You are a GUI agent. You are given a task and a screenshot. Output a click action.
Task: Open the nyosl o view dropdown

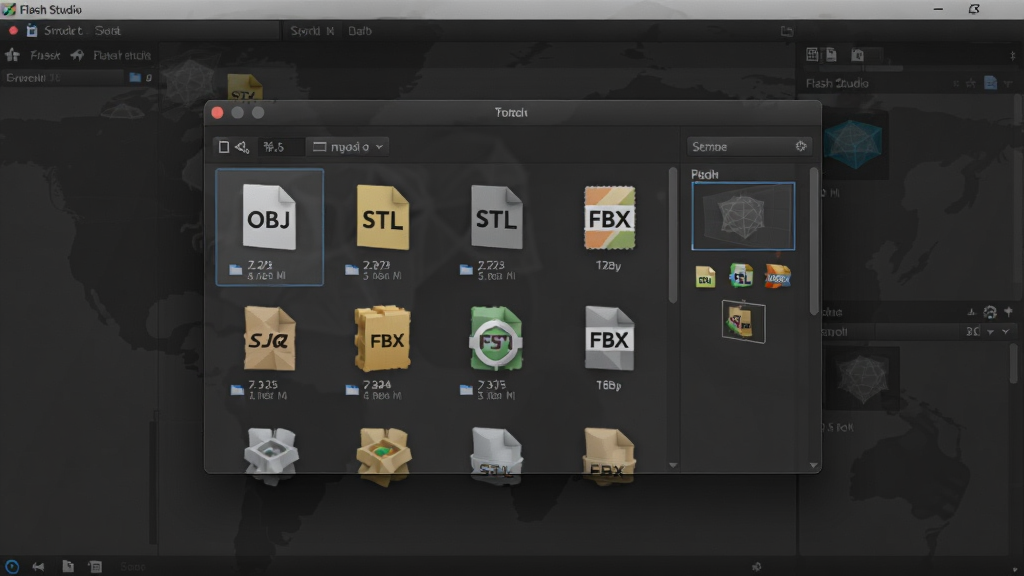click(348, 147)
